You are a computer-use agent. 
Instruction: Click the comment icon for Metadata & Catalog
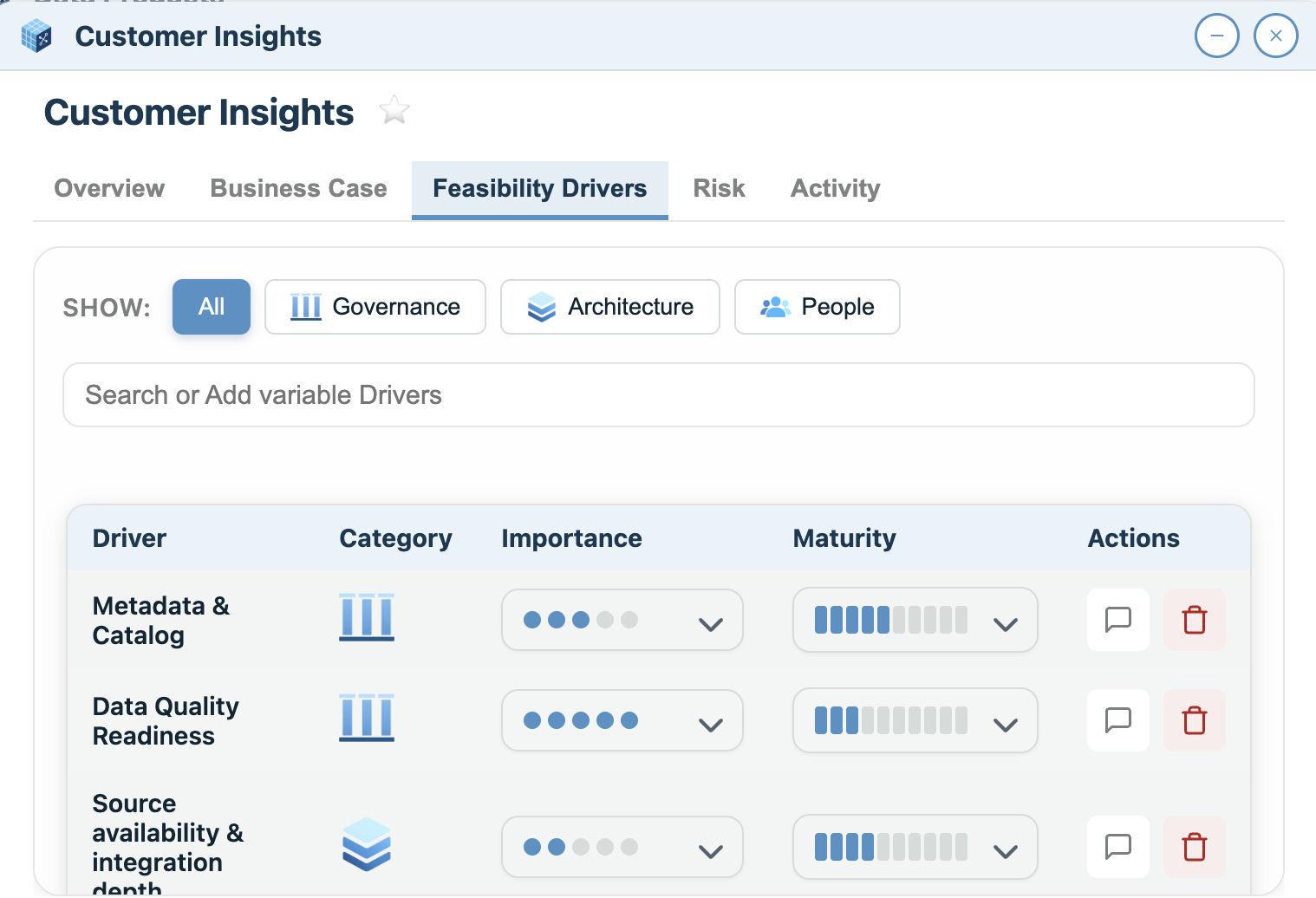pyautogui.click(x=1117, y=620)
